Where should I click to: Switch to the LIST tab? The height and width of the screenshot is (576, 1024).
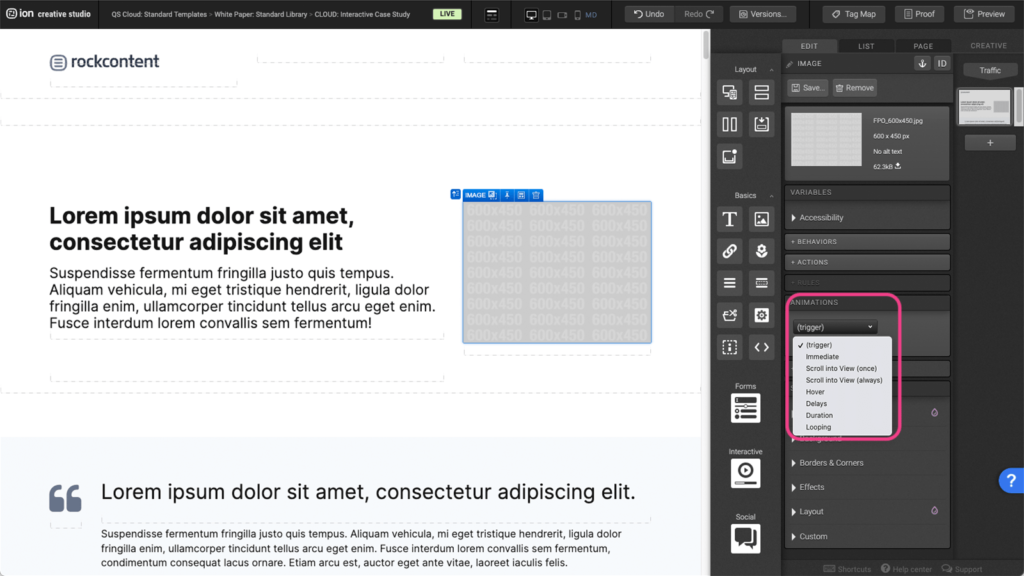coord(866,46)
